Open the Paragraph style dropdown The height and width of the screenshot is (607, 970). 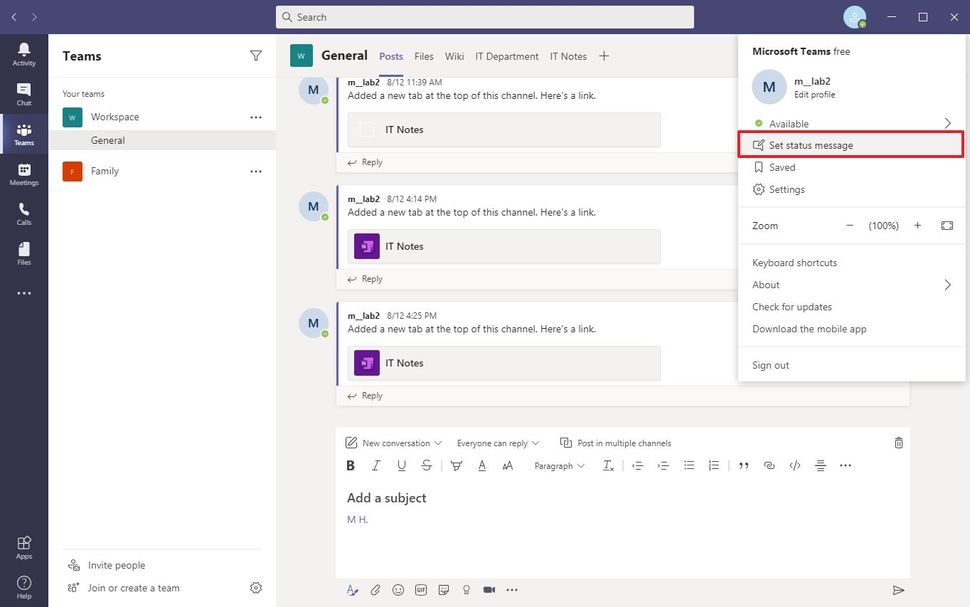tap(558, 465)
